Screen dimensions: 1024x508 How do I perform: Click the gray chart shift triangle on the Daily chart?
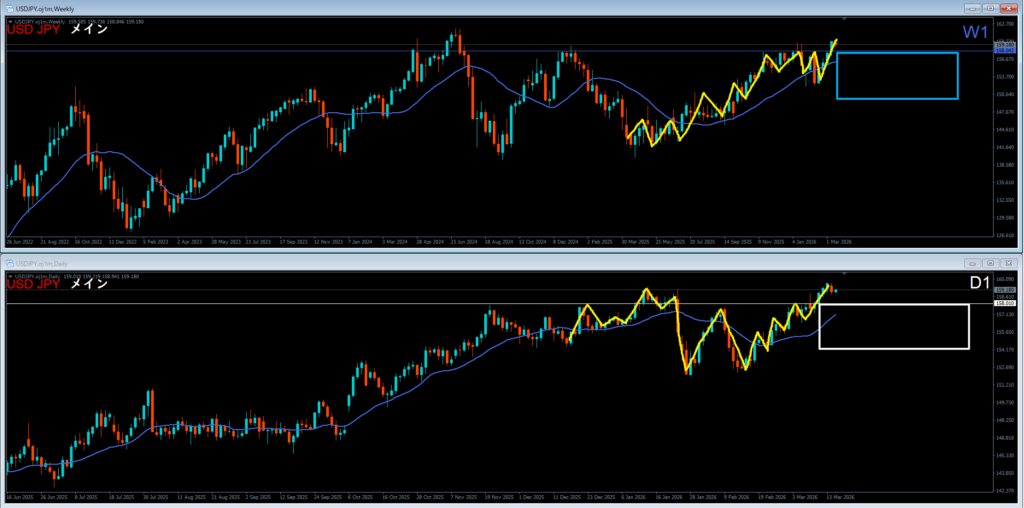pyautogui.click(x=844, y=274)
